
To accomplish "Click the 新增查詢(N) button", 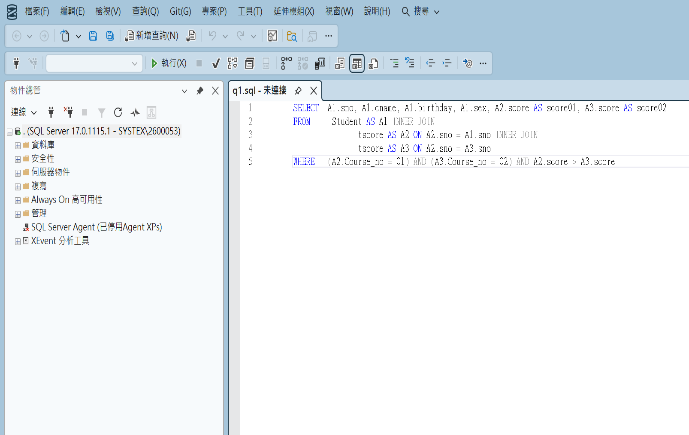I will click(152, 36).
